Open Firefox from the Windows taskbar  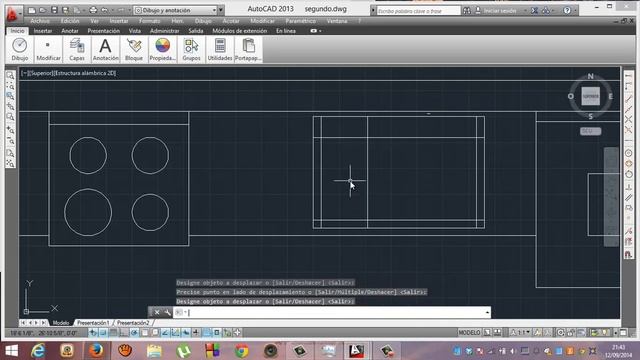pyautogui.click(x=96, y=351)
